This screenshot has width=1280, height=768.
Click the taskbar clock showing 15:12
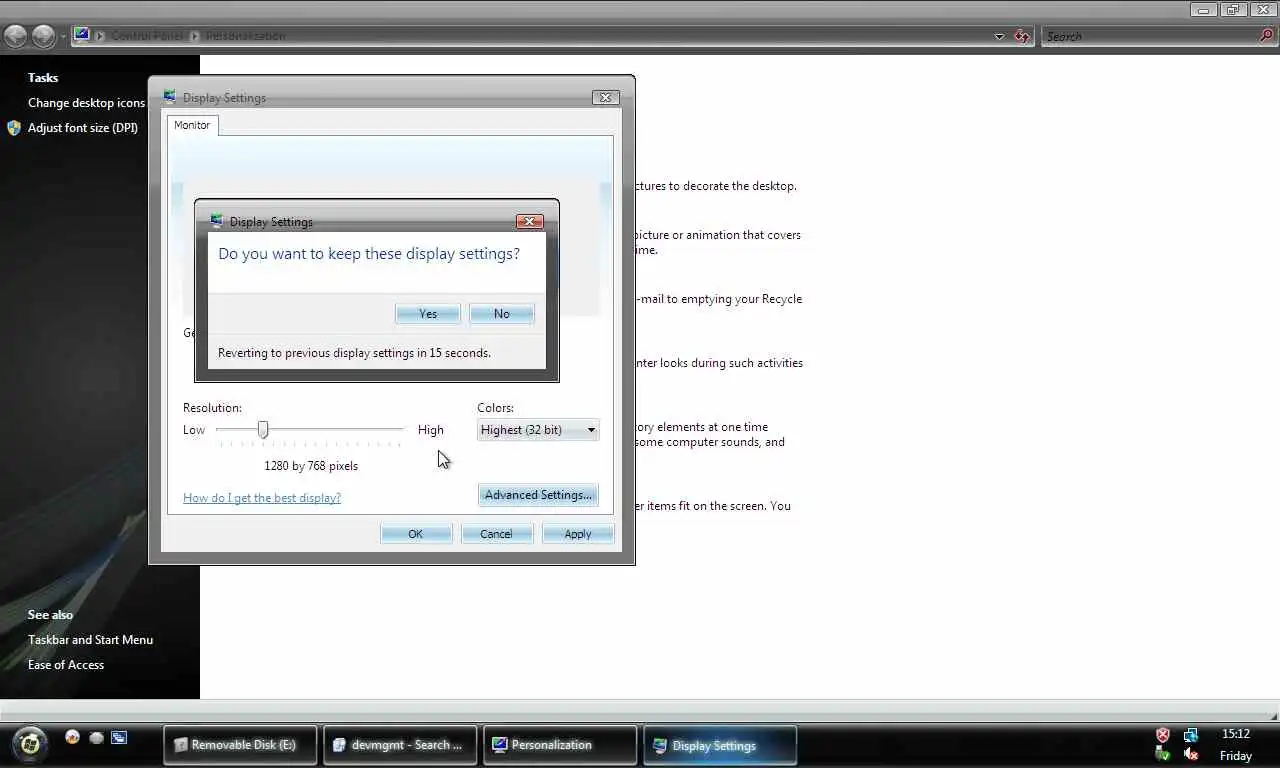(x=1236, y=734)
